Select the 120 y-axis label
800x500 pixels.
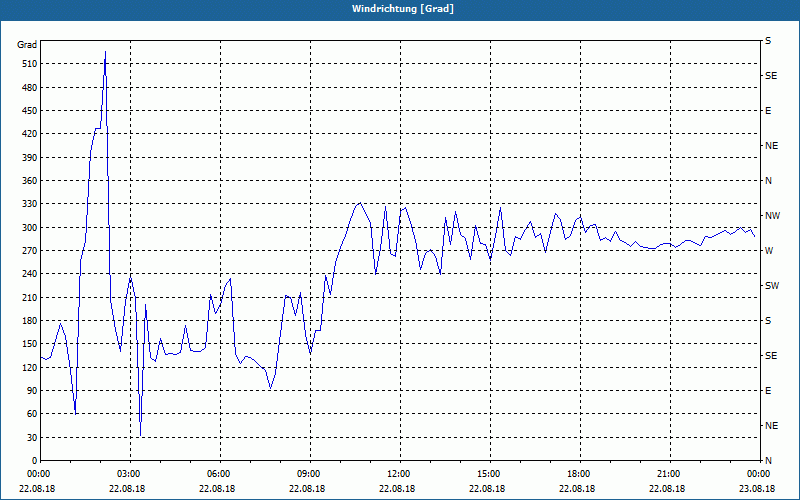pos(30,367)
